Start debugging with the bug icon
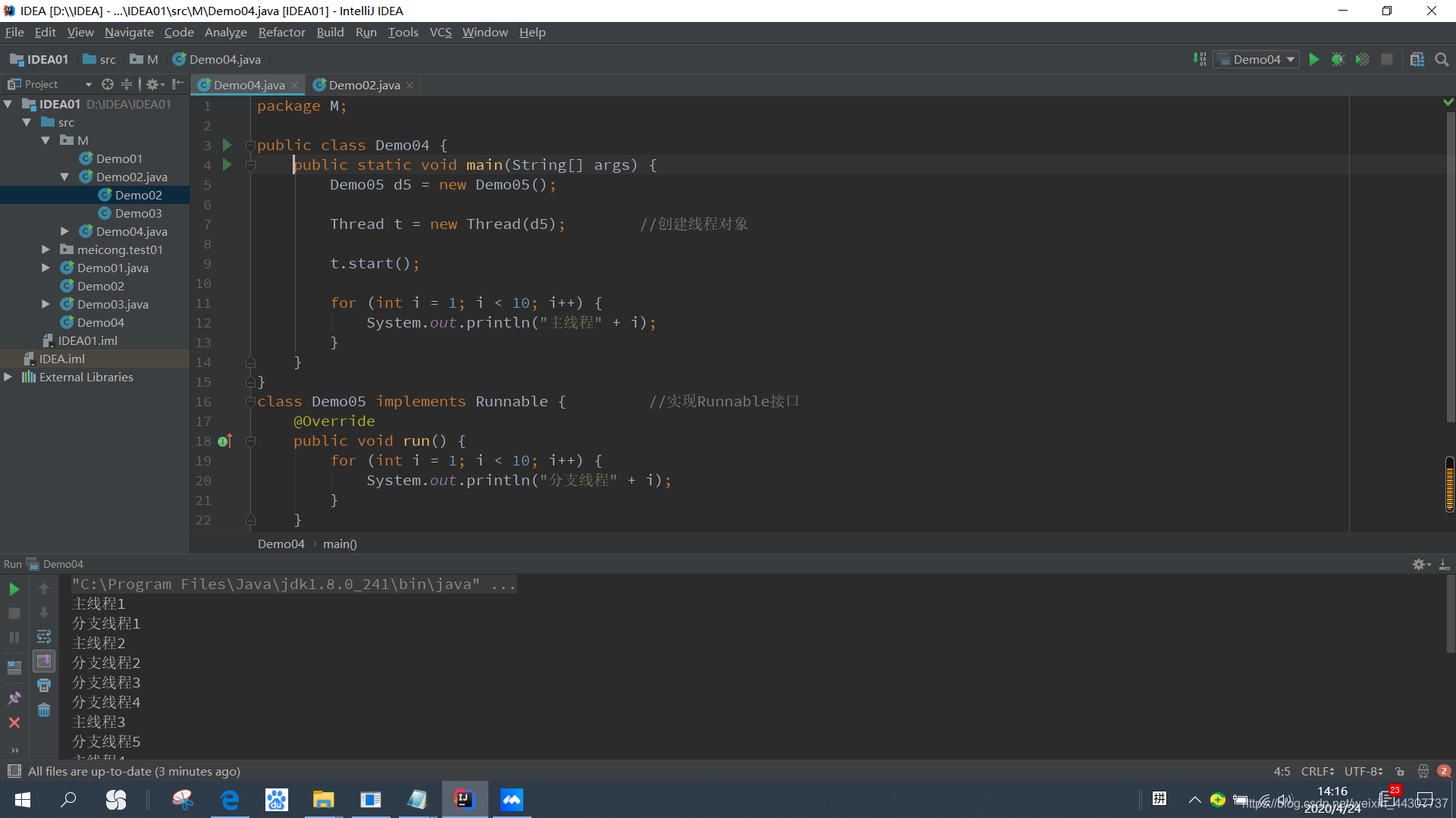 (1338, 59)
